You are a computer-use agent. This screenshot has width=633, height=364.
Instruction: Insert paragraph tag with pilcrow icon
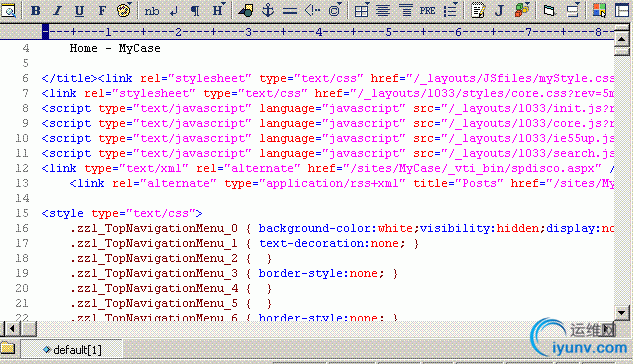coord(195,10)
